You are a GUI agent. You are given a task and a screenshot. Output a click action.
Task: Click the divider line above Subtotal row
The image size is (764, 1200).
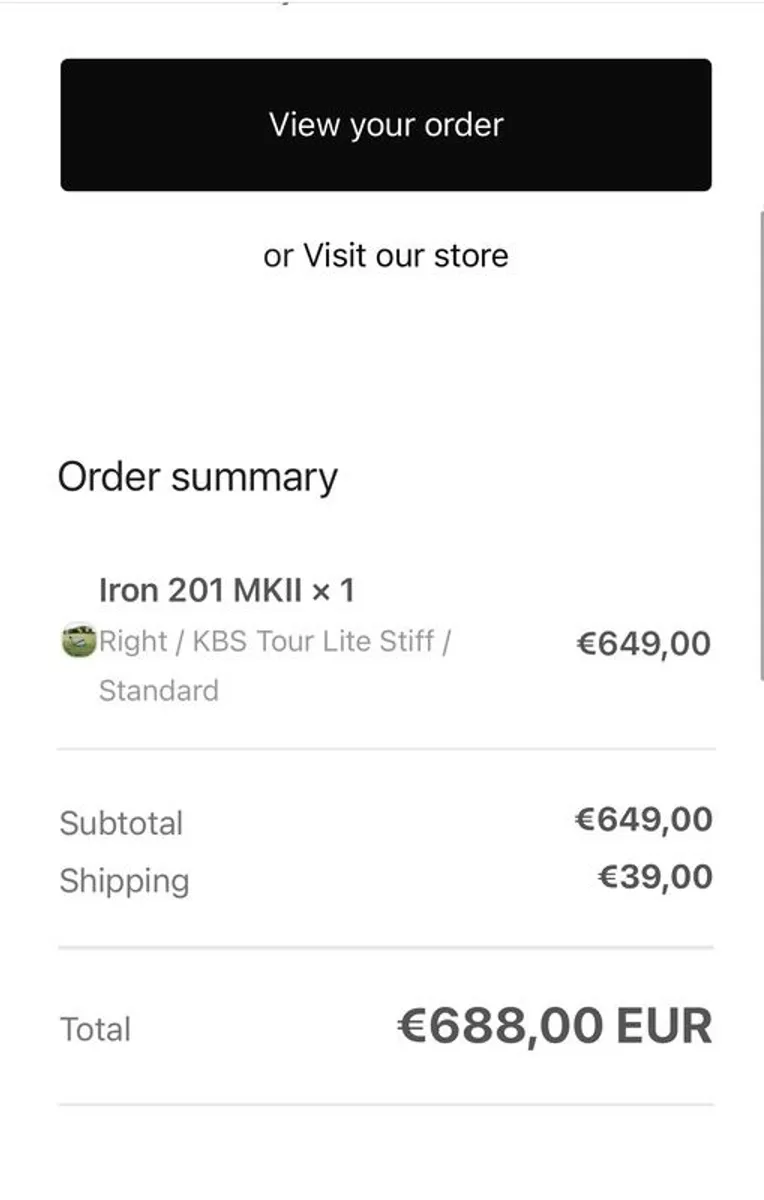pyautogui.click(x=386, y=748)
